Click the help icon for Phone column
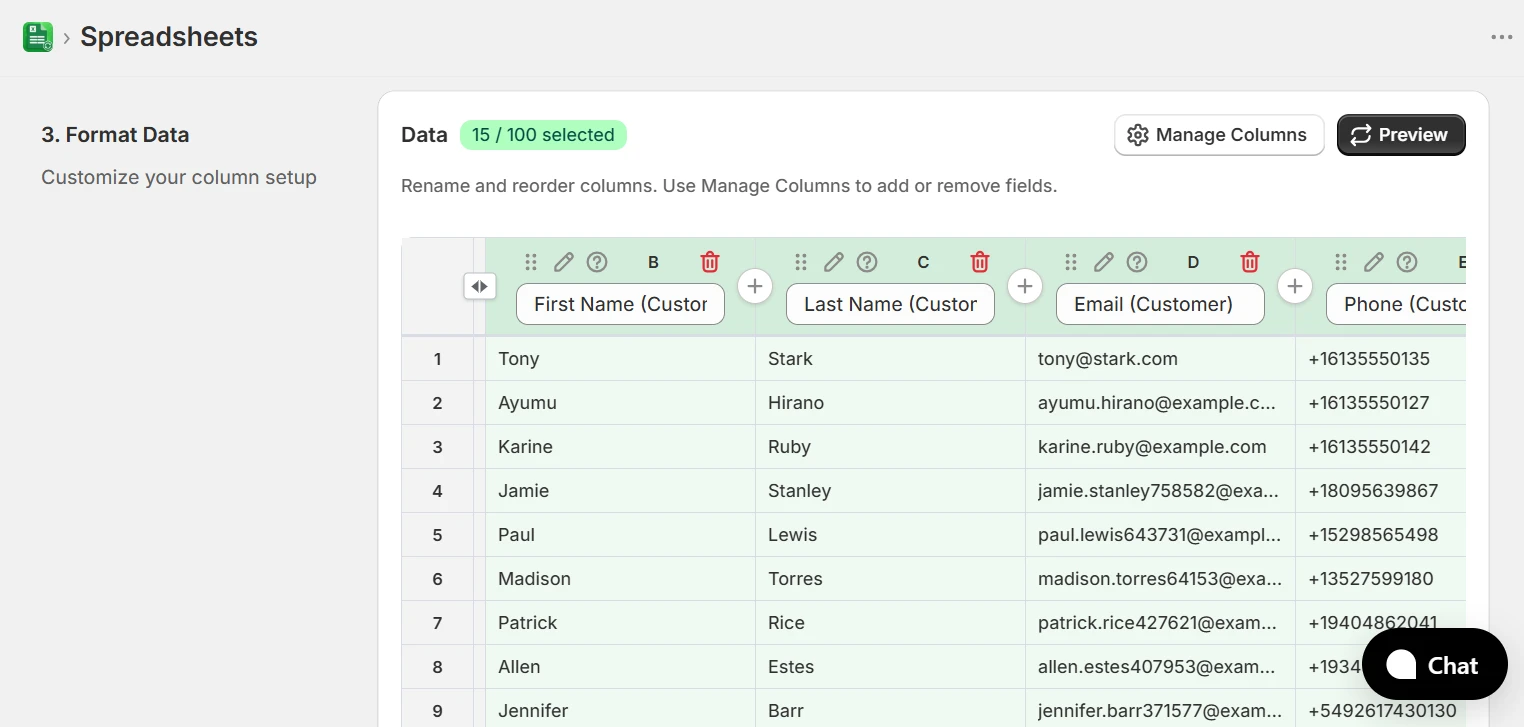The height and width of the screenshot is (727, 1524). pyautogui.click(x=1407, y=262)
